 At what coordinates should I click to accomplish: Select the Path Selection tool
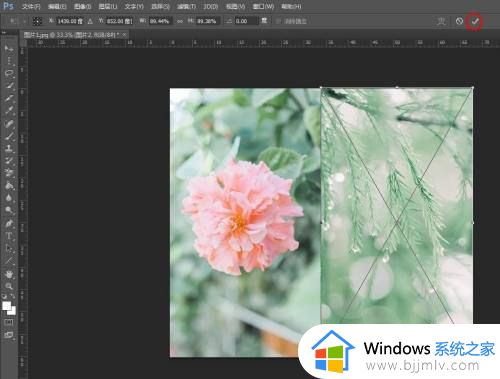pyautogui.click(x=9, y=248)
